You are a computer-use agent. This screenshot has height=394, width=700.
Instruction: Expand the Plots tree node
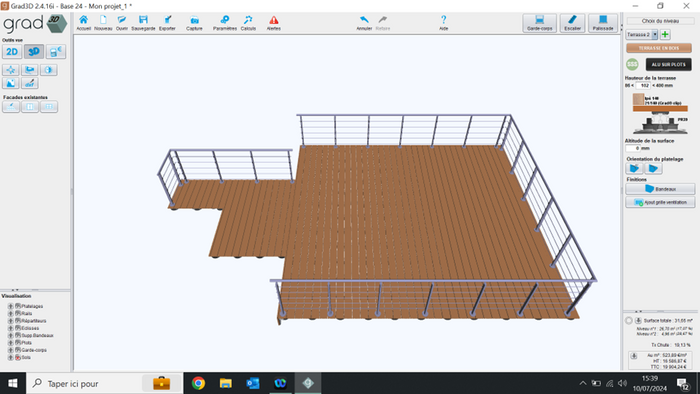10,343
